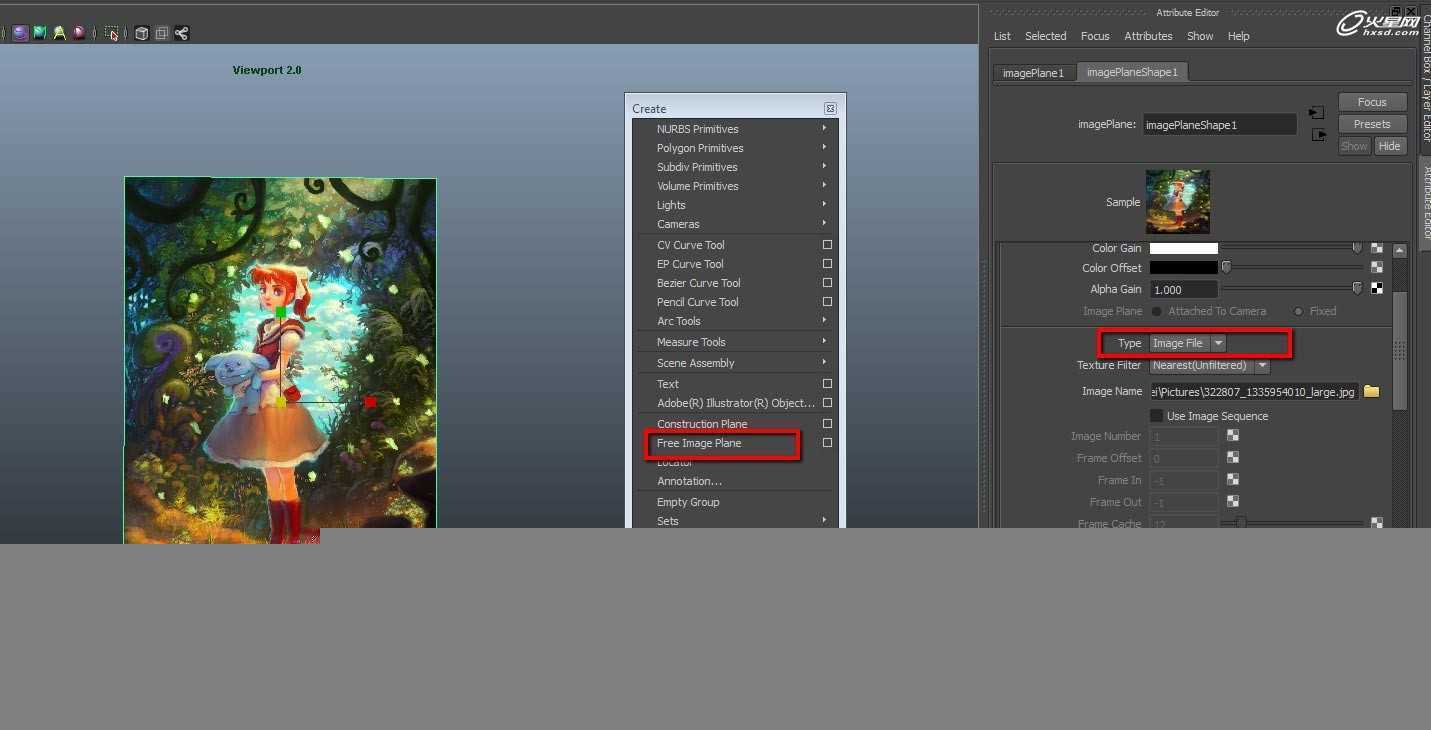Open Text option box
Image resolution: width=1431 pixels, height=730 pixels.
pos(827,383)
